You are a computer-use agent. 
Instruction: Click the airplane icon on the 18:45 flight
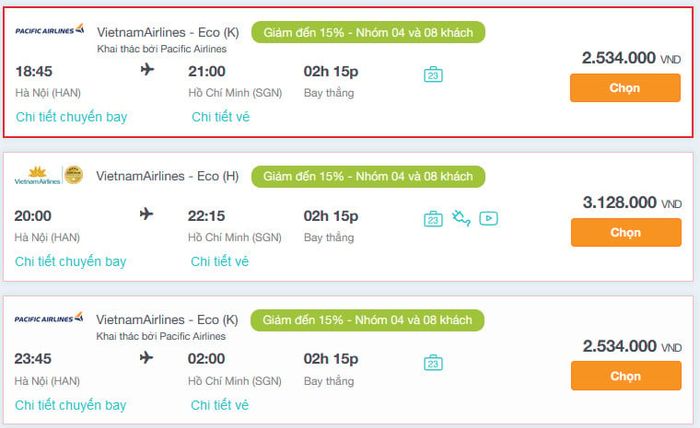pyautogui.click(x=147, y=70)
